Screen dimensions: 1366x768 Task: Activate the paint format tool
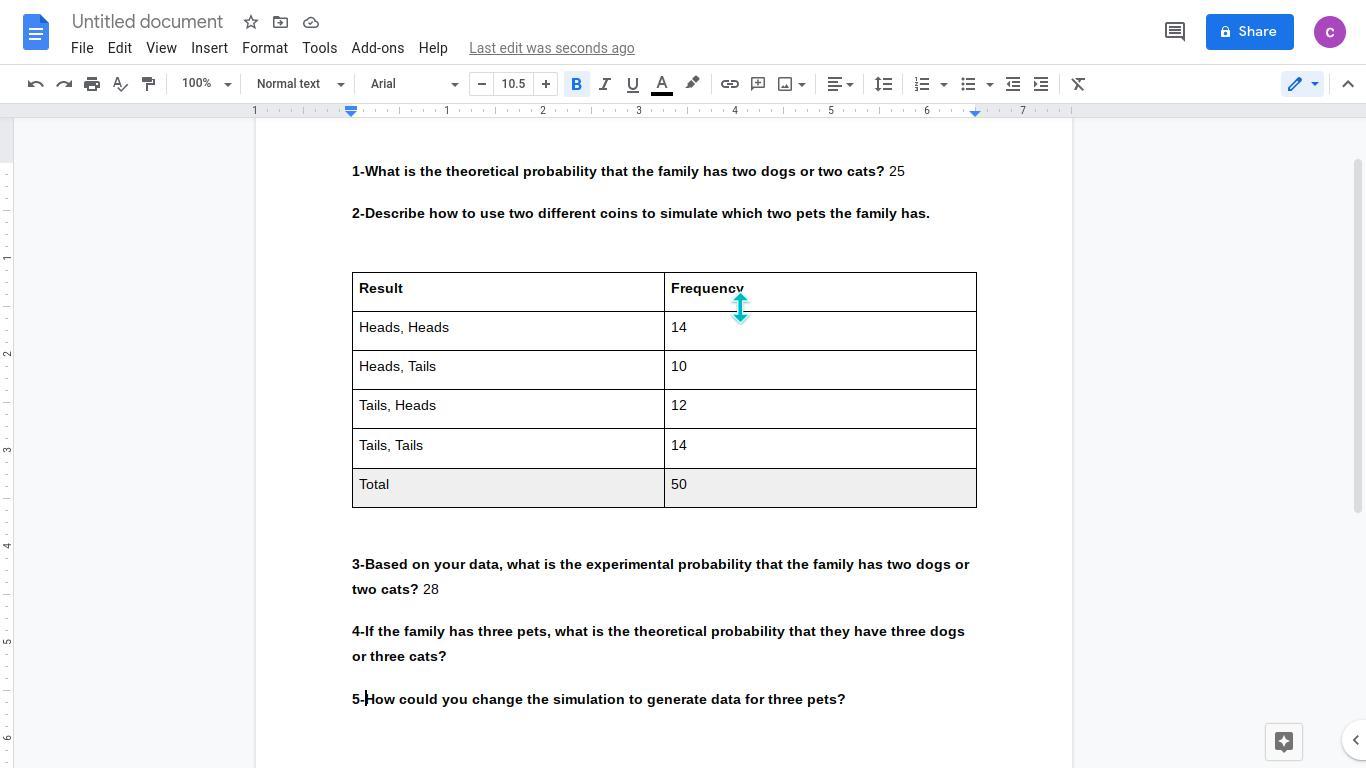click(148, 84)
